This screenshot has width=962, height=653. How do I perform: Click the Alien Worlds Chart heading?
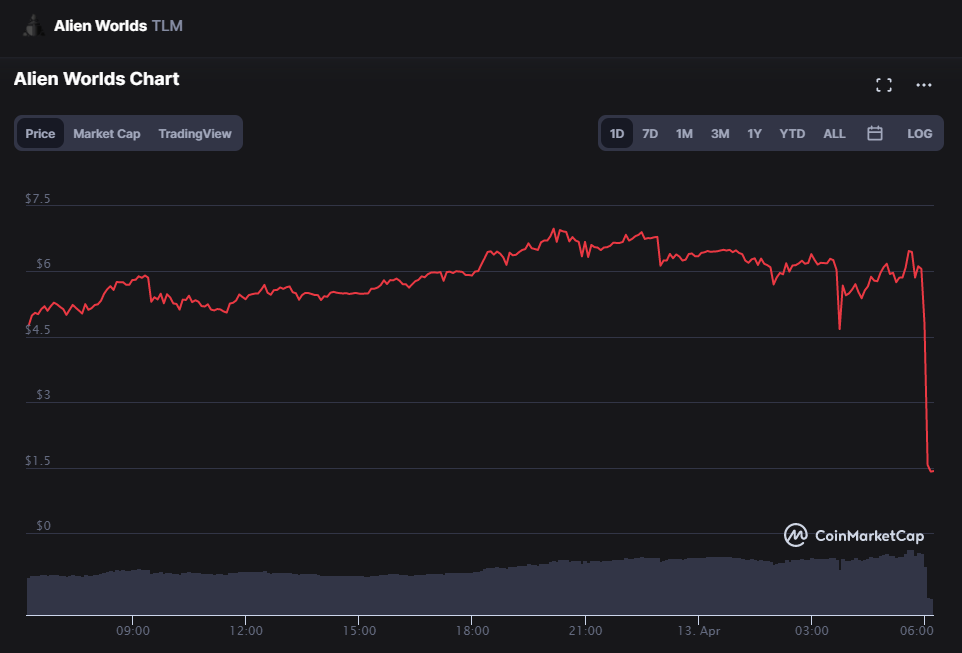[96, 79]
